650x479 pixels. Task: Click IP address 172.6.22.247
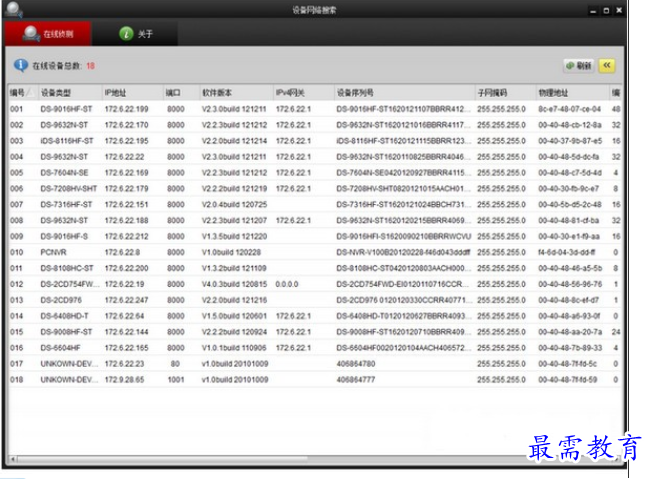point(126,300)
